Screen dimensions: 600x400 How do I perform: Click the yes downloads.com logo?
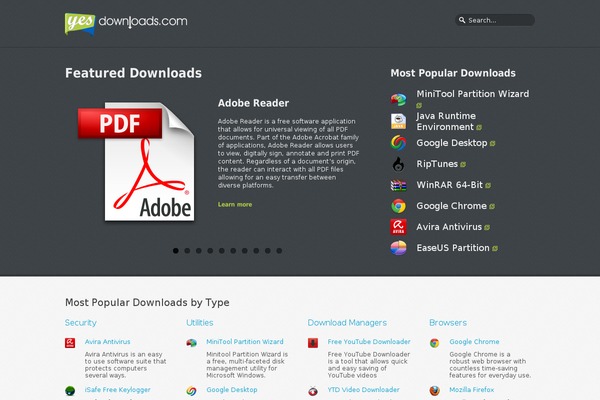126,23
